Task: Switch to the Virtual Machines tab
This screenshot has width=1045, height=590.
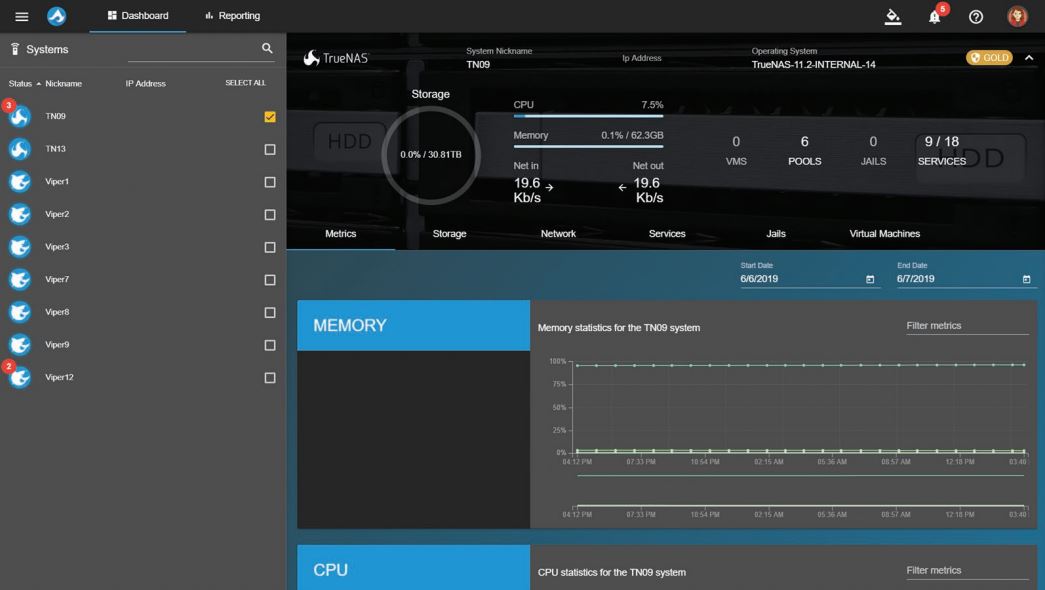Action: coord(884,234)
